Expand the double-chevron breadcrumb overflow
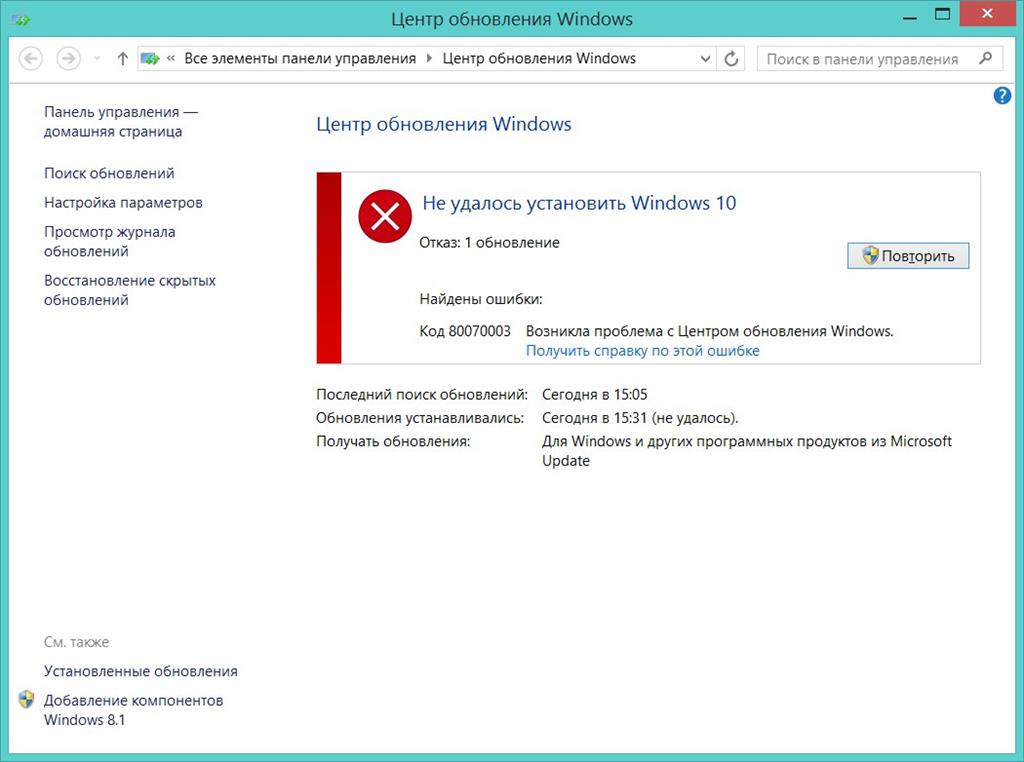 [171, 58]
